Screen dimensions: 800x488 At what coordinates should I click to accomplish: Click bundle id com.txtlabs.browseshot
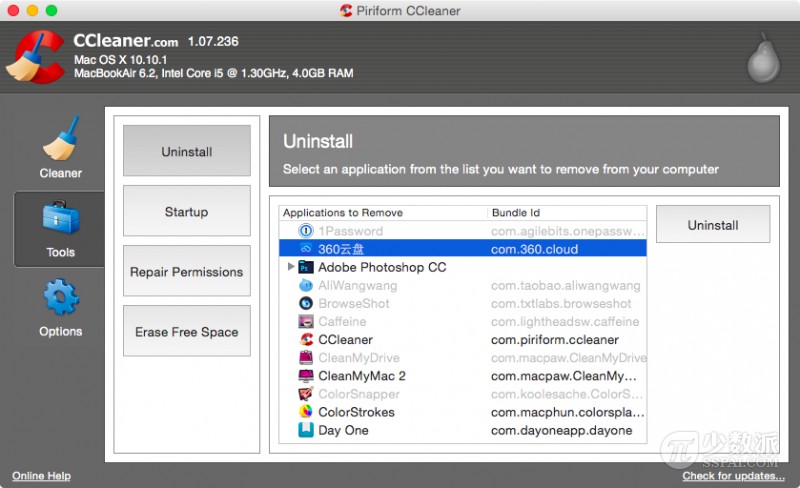pyautogui.click(x=561, y=304)
